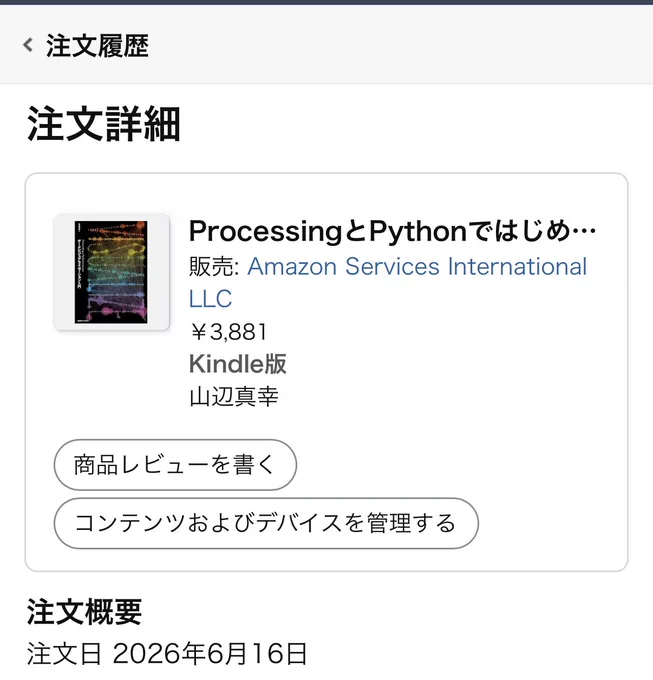This screenshot has height=680, width=653.
Task: Open the book cover thumbnail
Action: coord(111,272)
